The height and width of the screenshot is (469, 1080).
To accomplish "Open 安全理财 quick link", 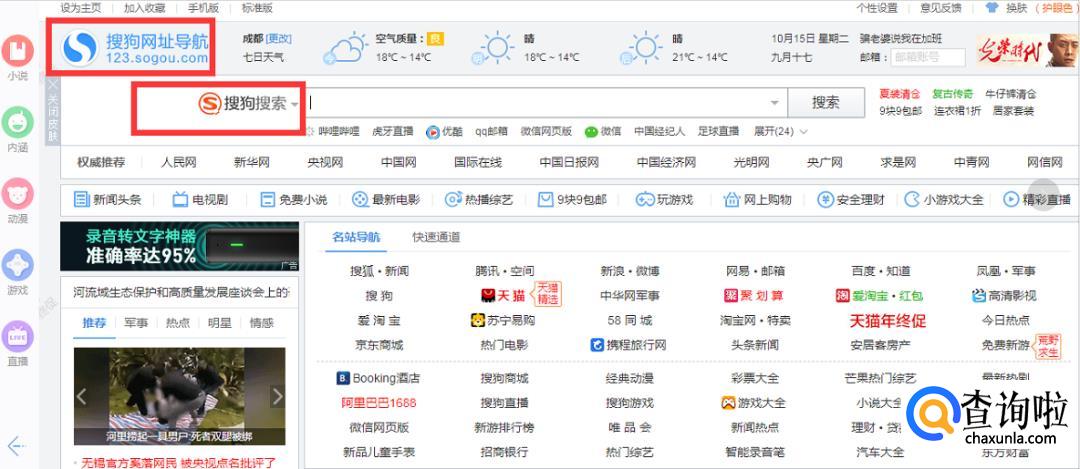I will (851, 200).
